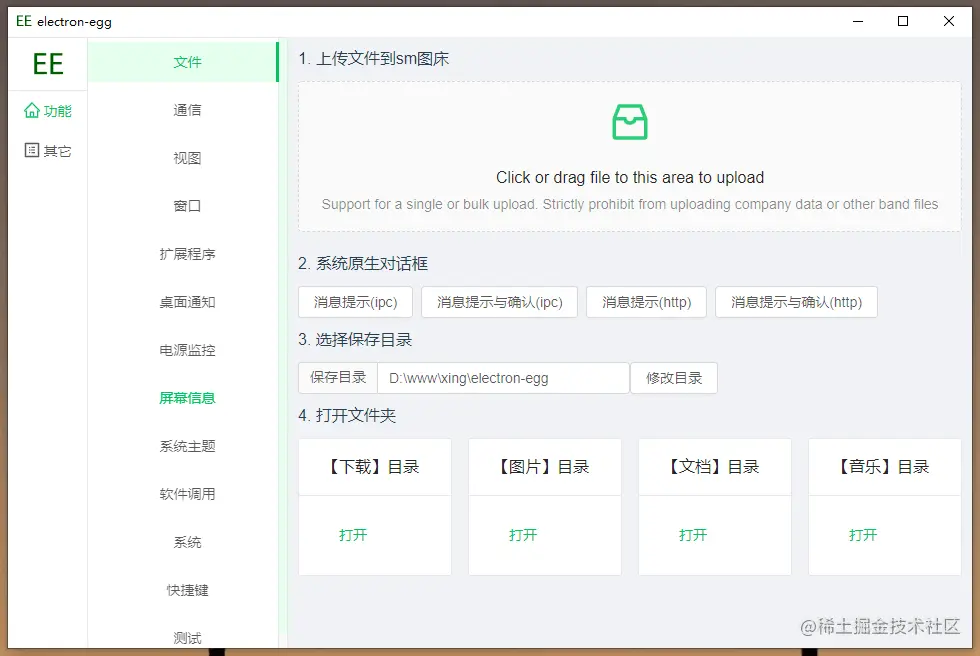Open the 扩展程序 section
Viewport: 980px width, 656px height.
(187, 254)
